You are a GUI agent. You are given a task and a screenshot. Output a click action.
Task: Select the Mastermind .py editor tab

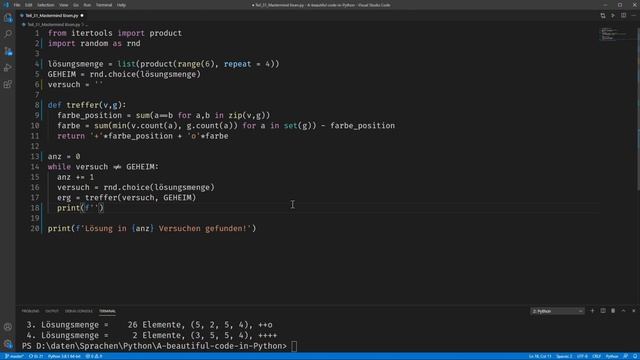point(51,16)
